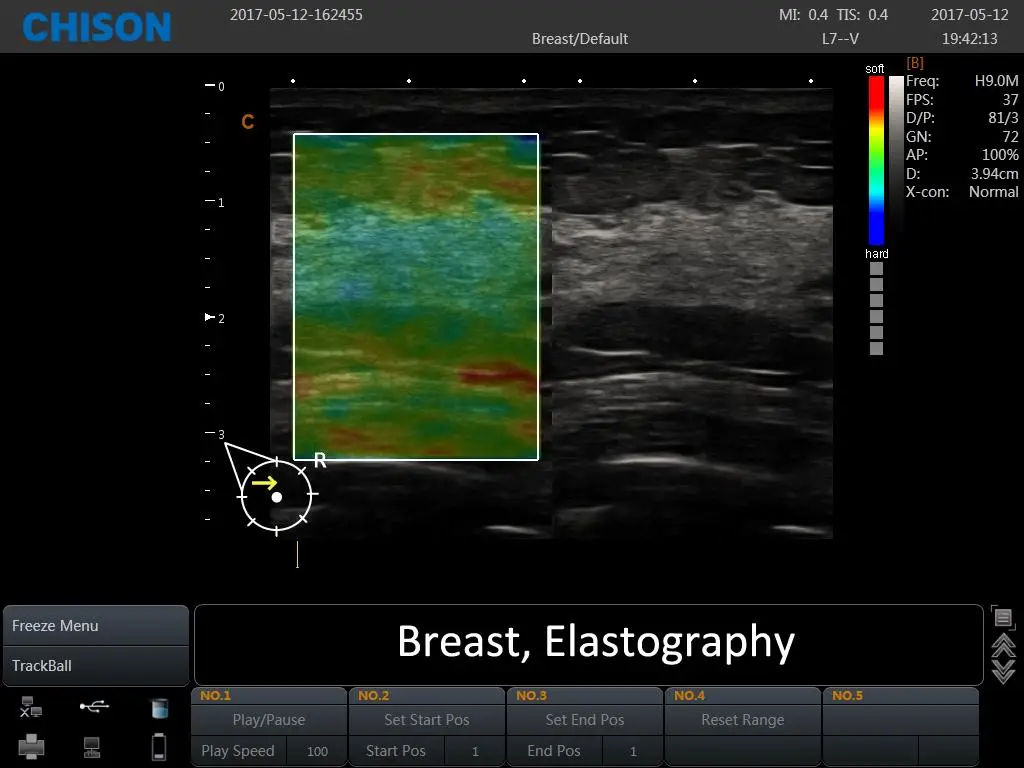Click the LAN network computer icon
The image size is (1024, 768).
point(92,746)
